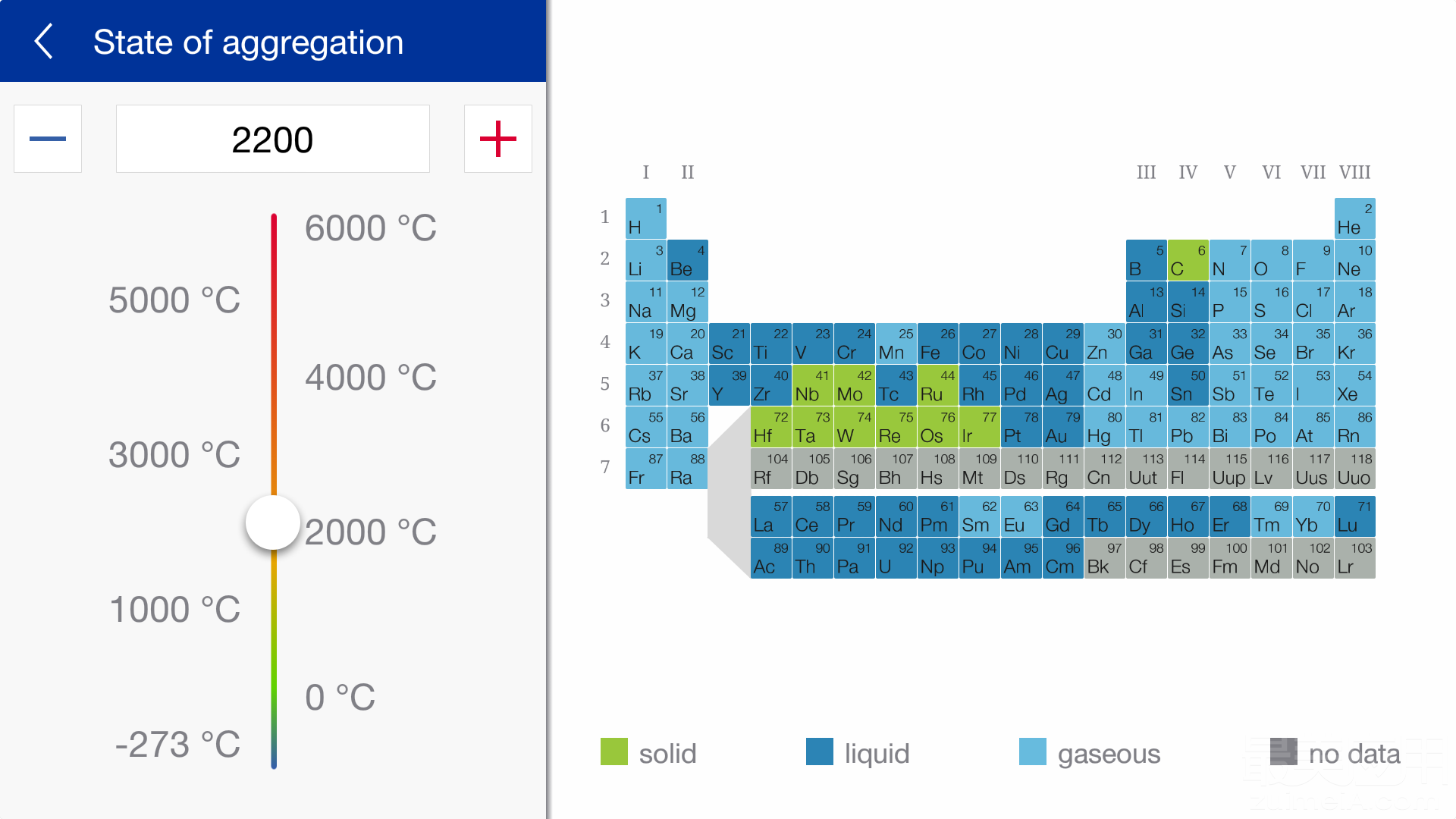Click the 0 °C mark on scale

click(340, 697)
